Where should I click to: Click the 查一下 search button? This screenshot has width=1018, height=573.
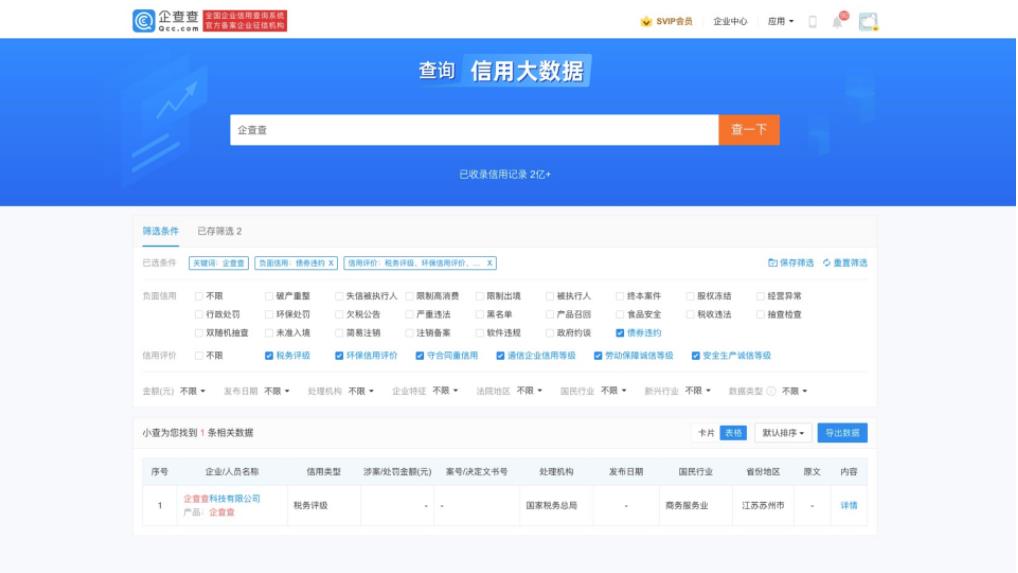[749, 130]
